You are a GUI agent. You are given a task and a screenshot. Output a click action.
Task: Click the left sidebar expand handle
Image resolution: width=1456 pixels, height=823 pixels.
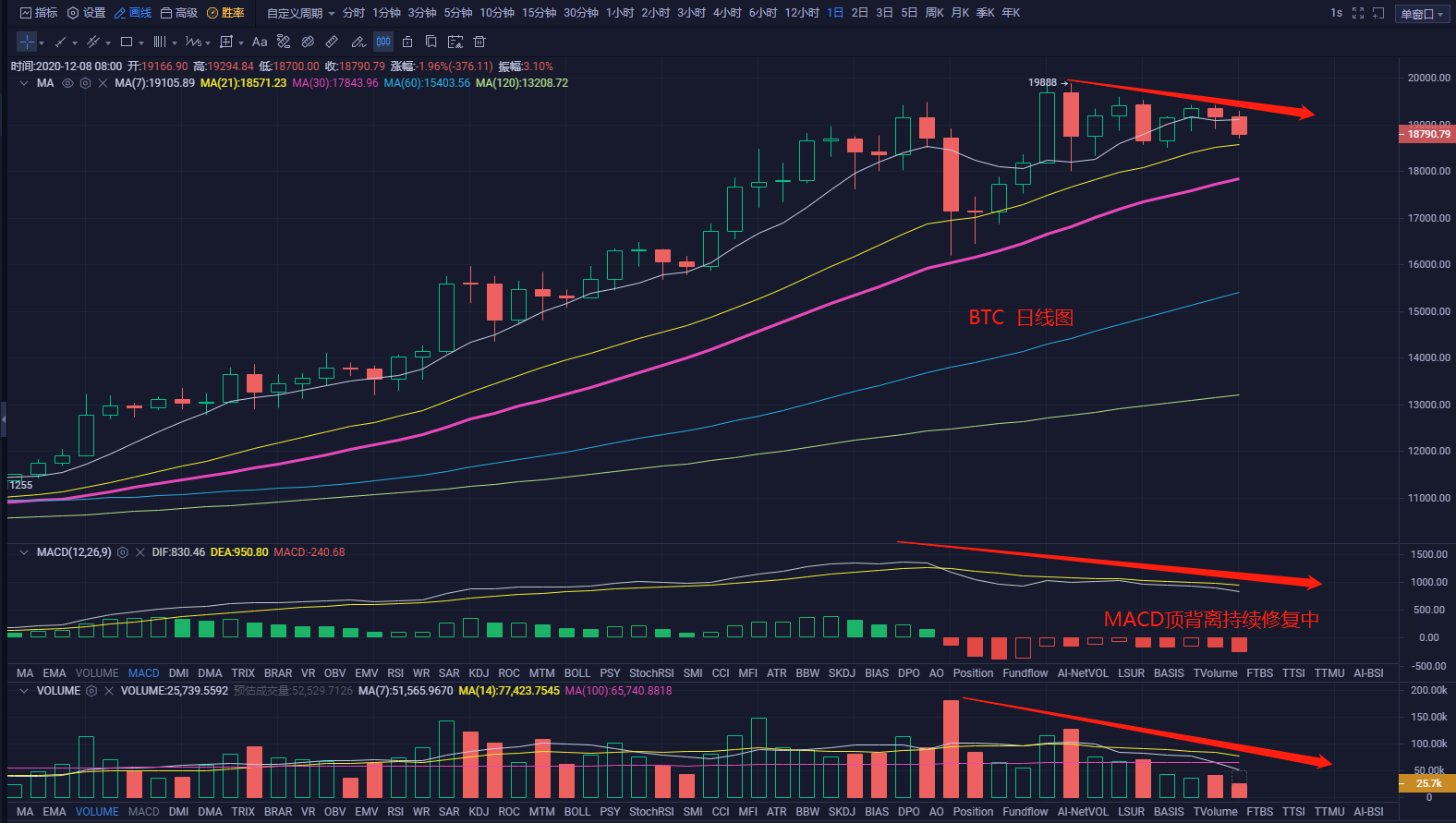click(4, 419)
